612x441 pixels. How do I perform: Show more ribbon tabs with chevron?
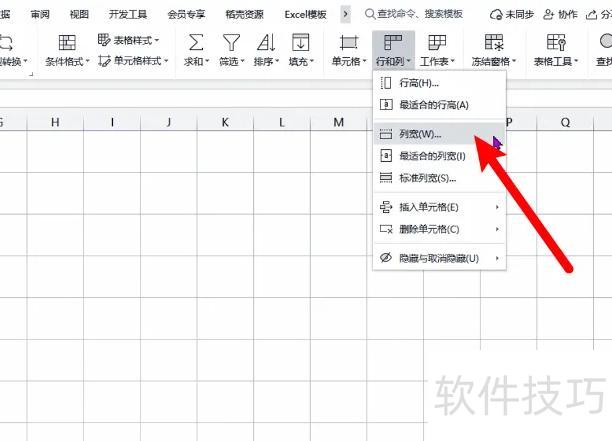(x=345, y=14)
